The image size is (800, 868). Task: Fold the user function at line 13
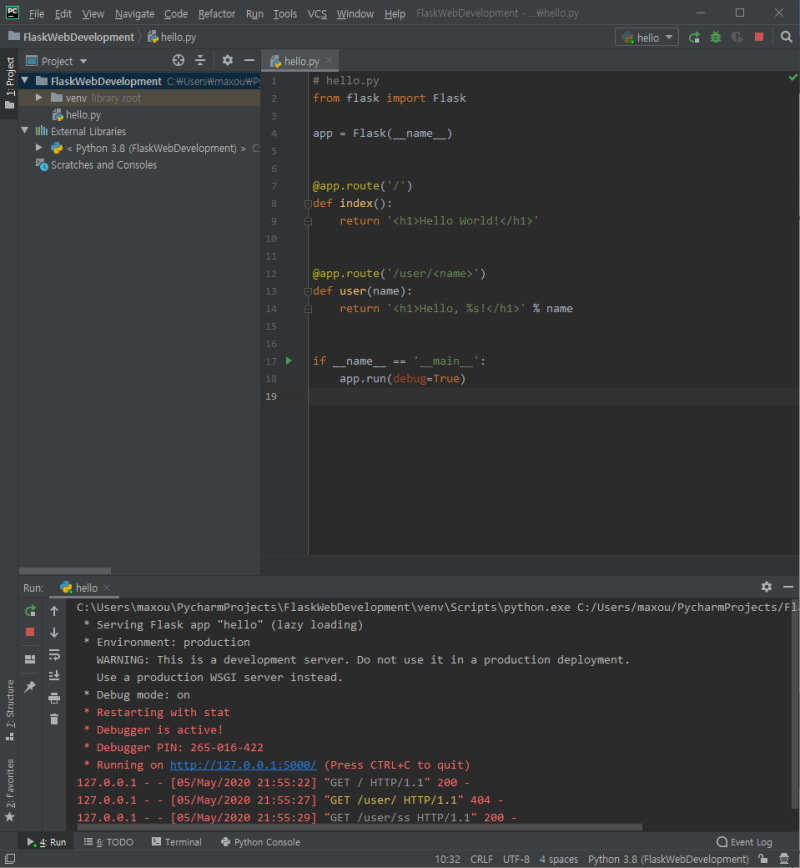click(x=308, y=291)
